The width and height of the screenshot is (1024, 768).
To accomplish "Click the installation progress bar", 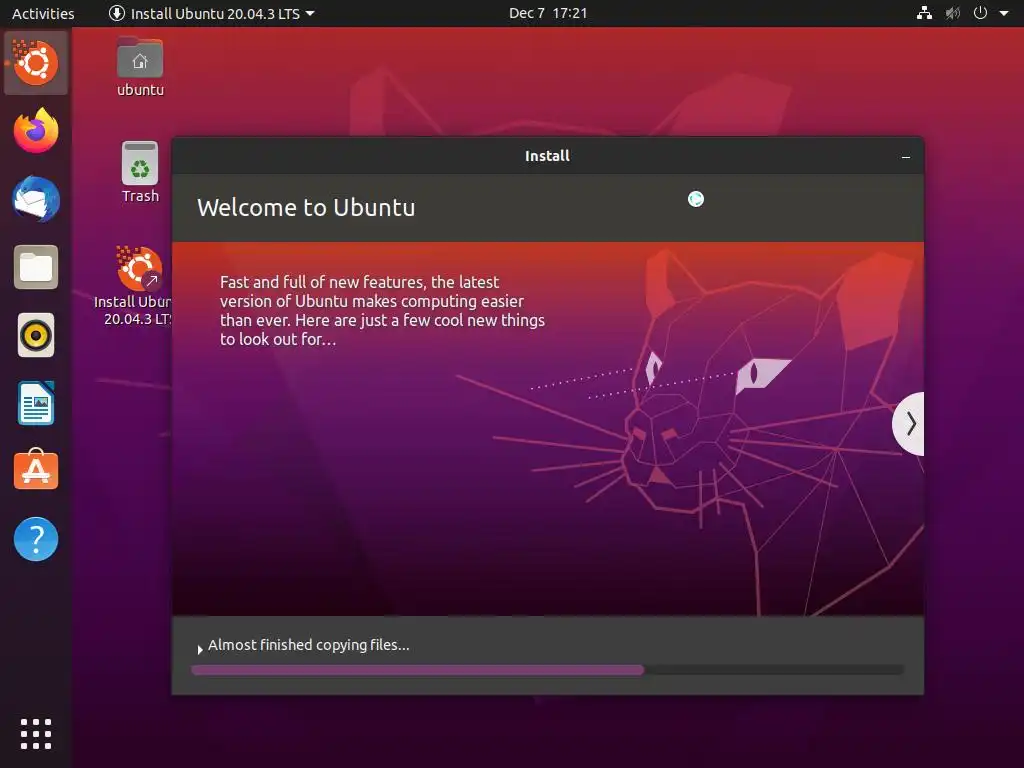I will pyautogui.click(x=548, y=670).
